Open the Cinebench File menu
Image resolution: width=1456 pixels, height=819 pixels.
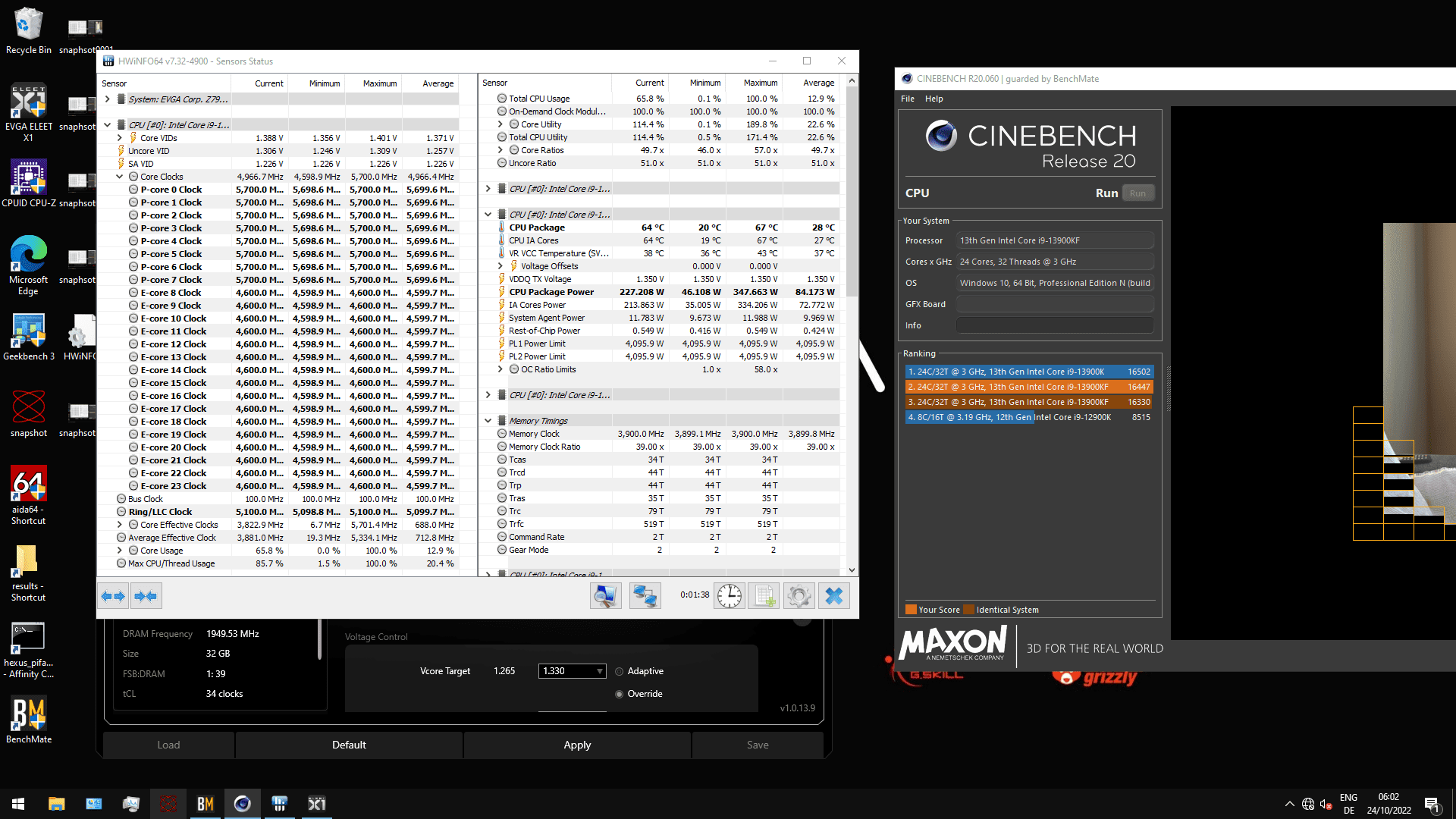pyautogui.click(x=907, y=99)
